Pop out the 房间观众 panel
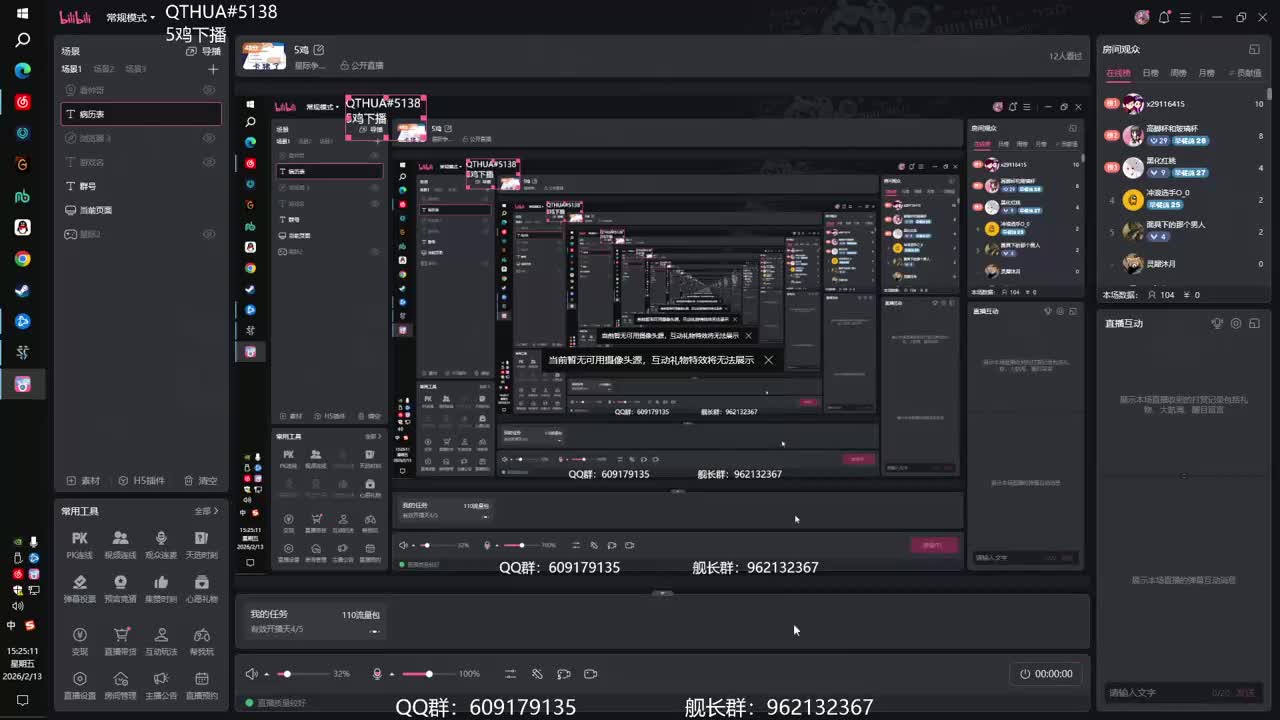Screen dimensions: 1280x720 pyautogui.click(x=1254, y=49)
